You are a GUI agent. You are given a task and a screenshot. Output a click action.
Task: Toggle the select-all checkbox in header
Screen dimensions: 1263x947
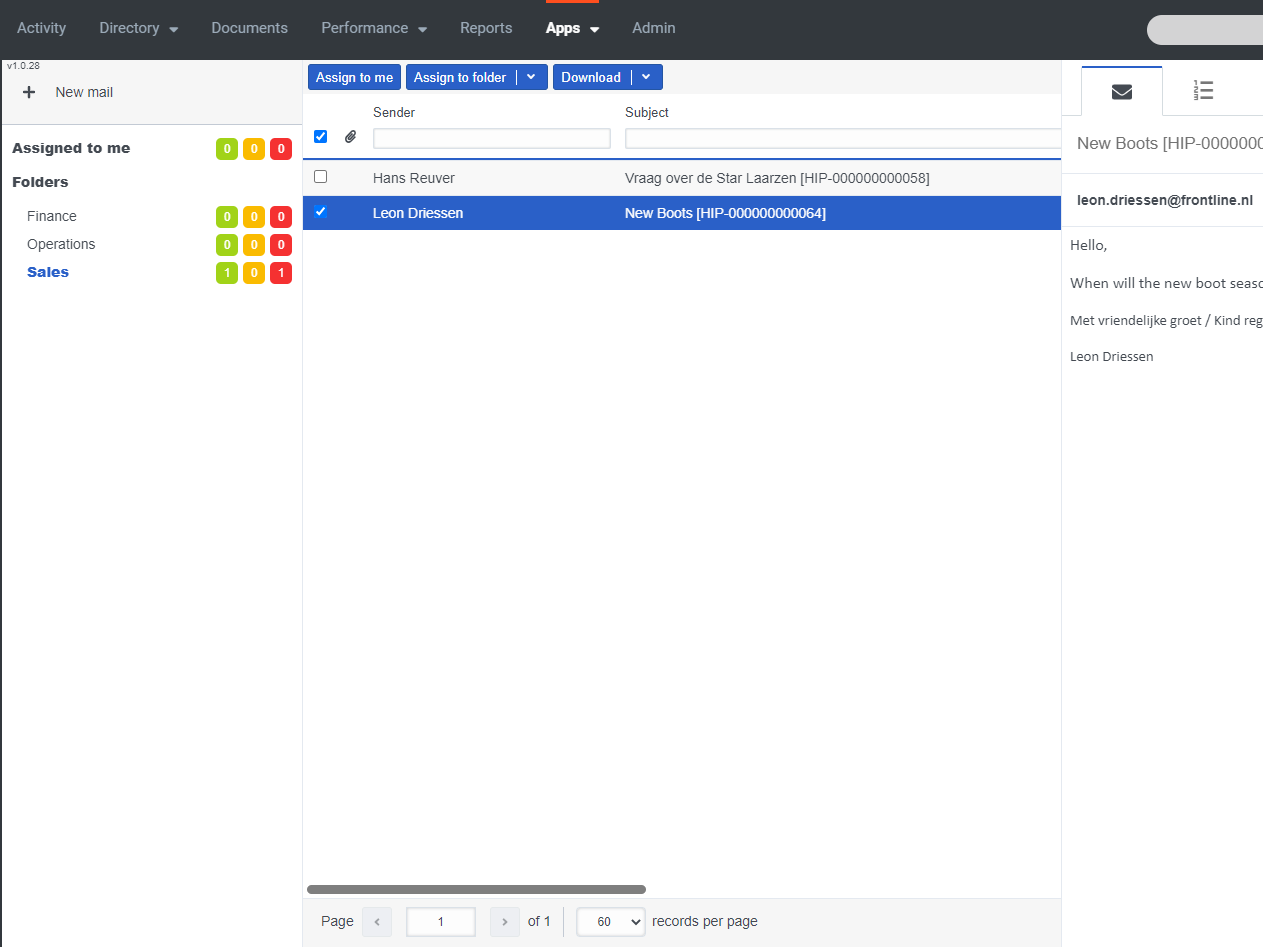click(x=320, y=137)
